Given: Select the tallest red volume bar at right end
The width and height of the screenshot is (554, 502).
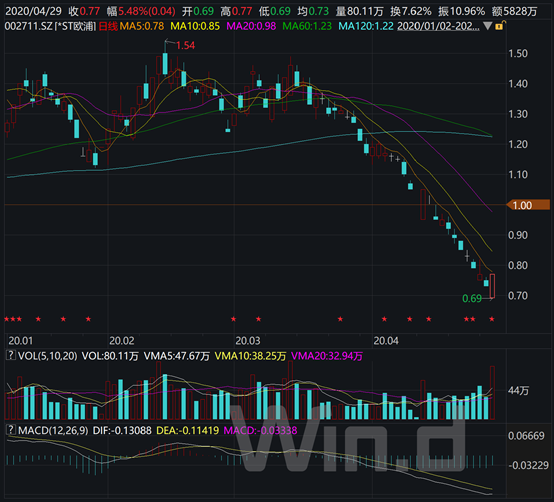Looking at the screenshot, I should (x=492, y=393).
